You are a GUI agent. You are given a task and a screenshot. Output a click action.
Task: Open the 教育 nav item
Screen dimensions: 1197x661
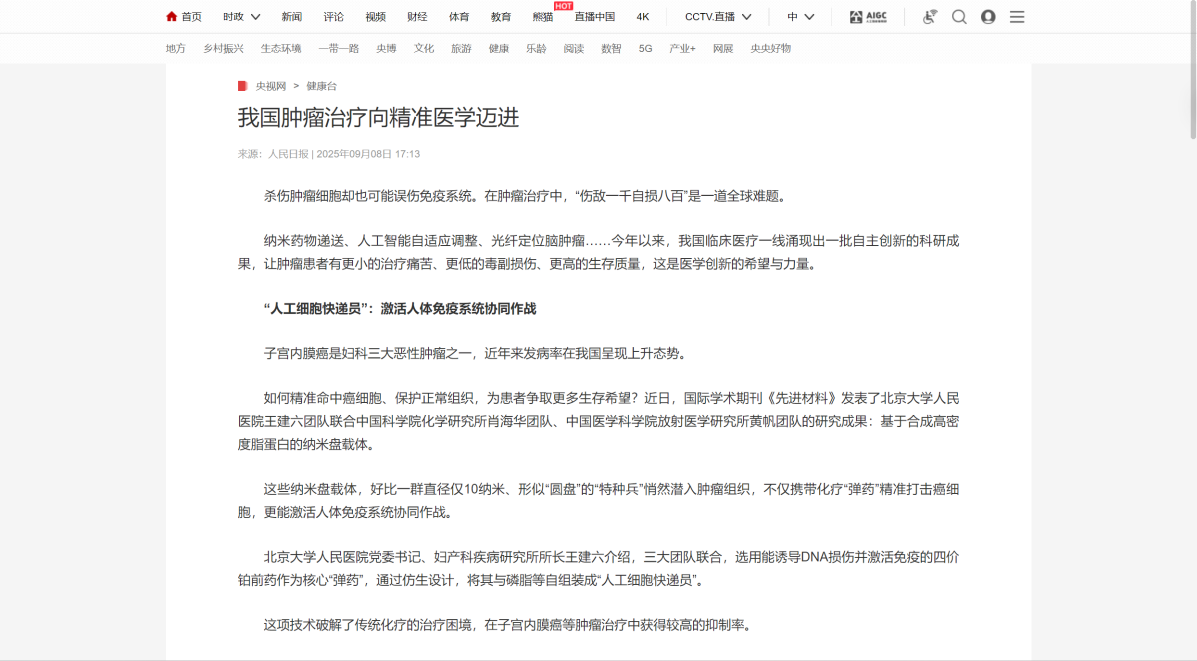(x=501, y=17)
